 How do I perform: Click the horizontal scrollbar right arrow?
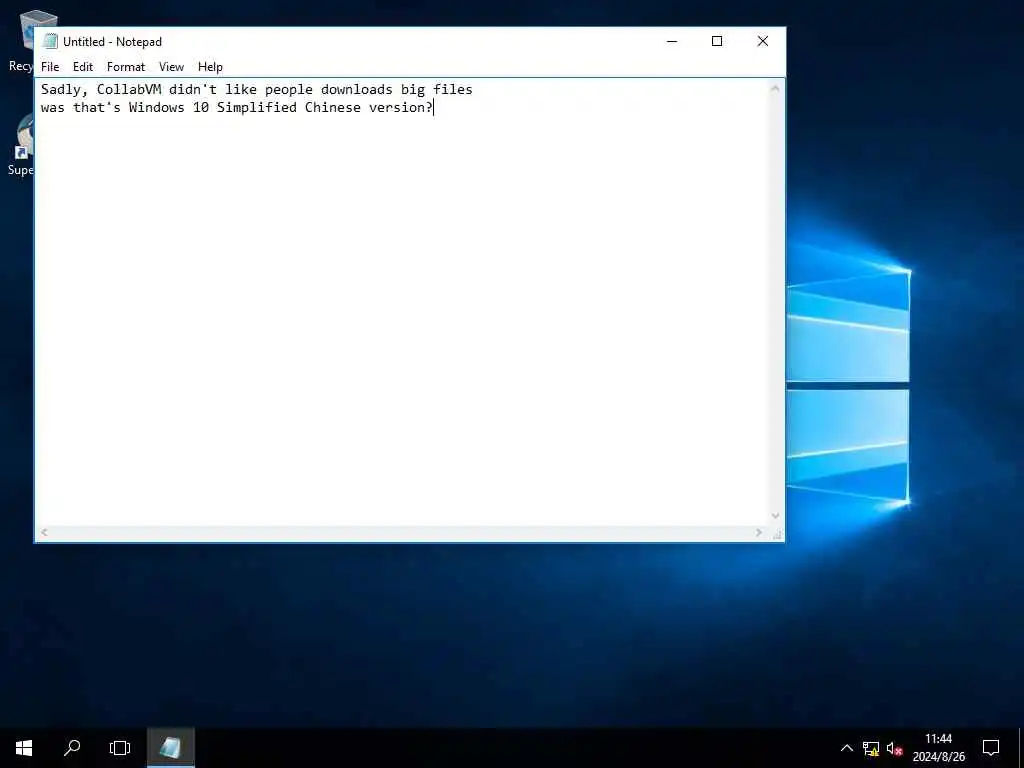pyautogui.click(x=759, y=533)
